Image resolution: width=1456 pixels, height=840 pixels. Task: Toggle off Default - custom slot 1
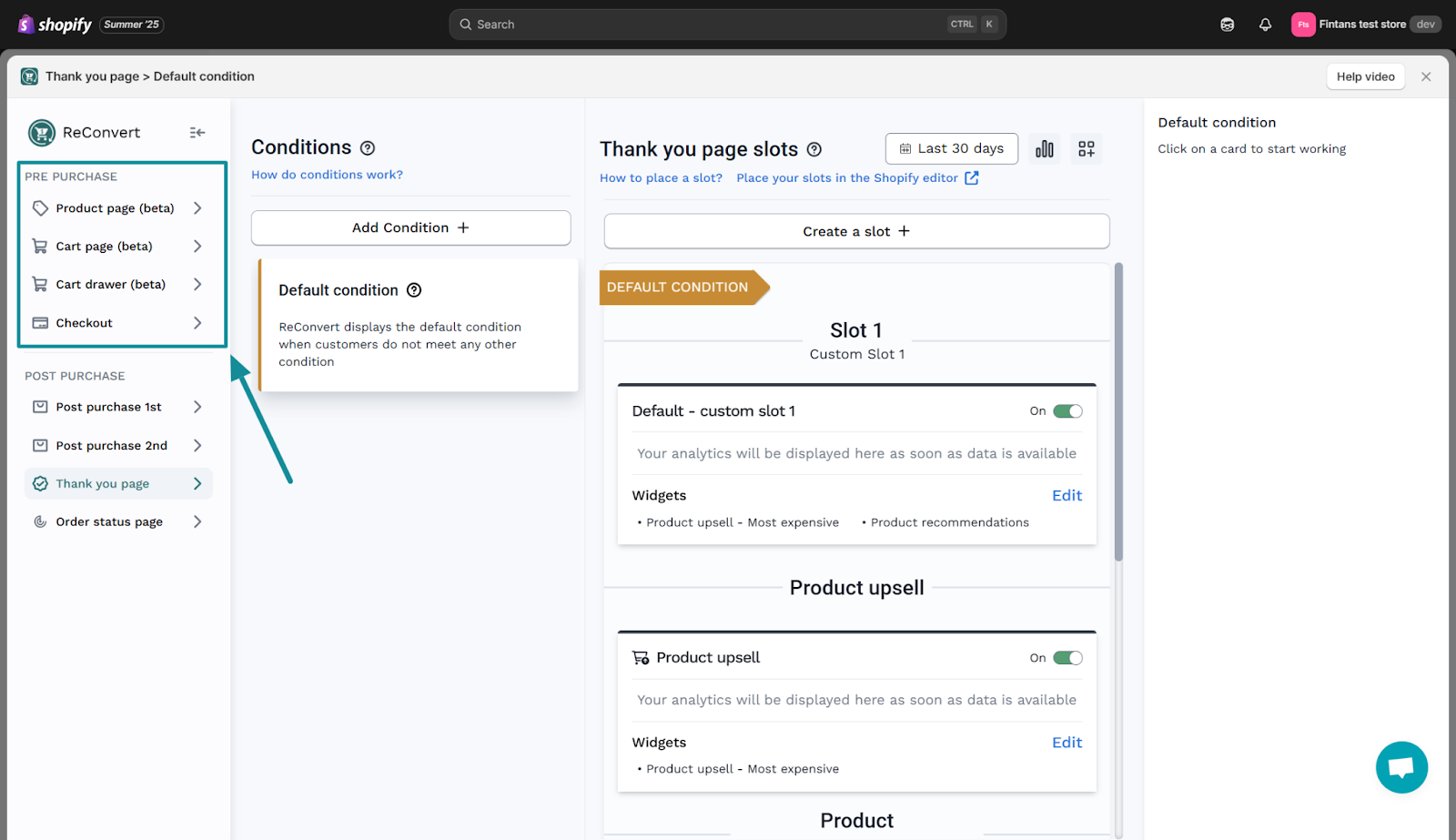point(1067,411)
